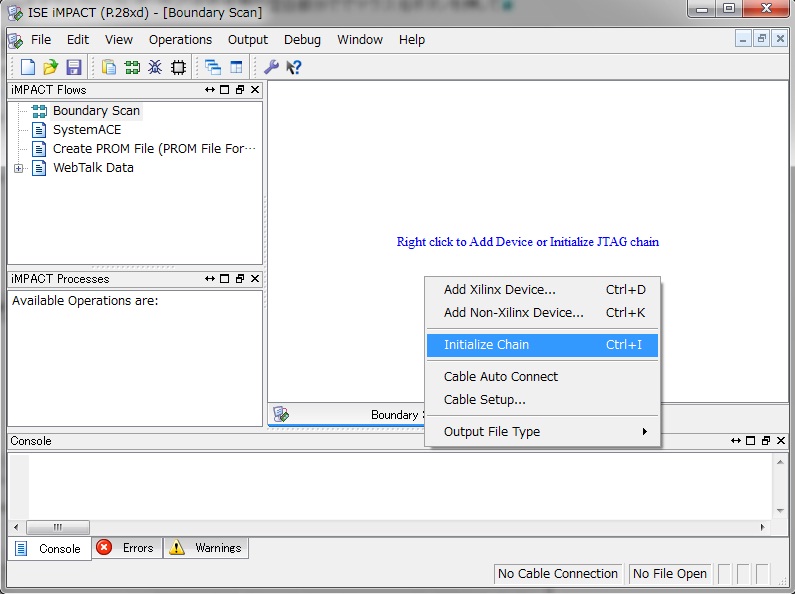The height and width of the screenshot is (594, 795).
Task: Select Cable Auto Connect in context menu
Action: point(543,377)
